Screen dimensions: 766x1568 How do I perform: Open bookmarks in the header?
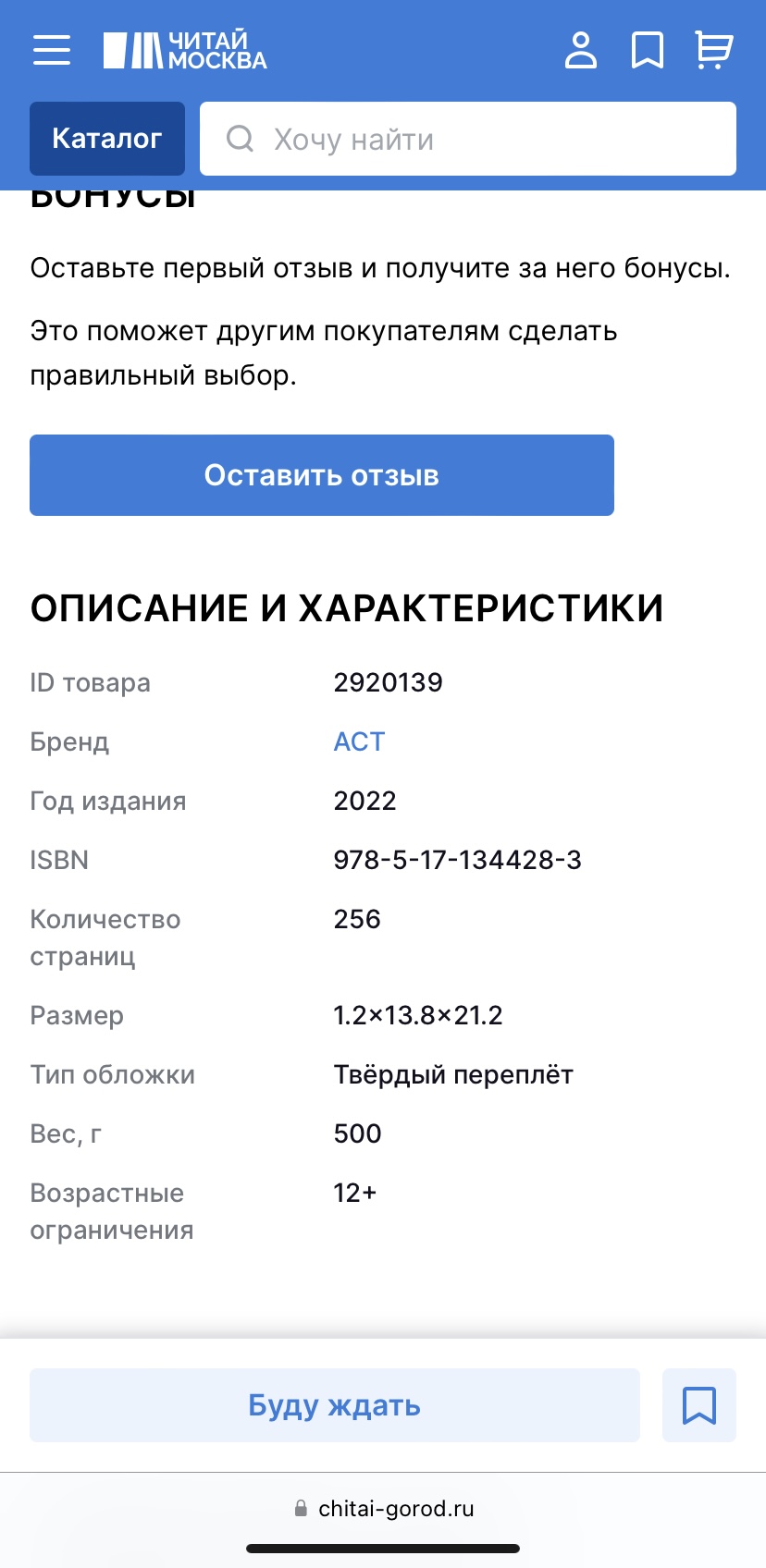tap(648, 50)
